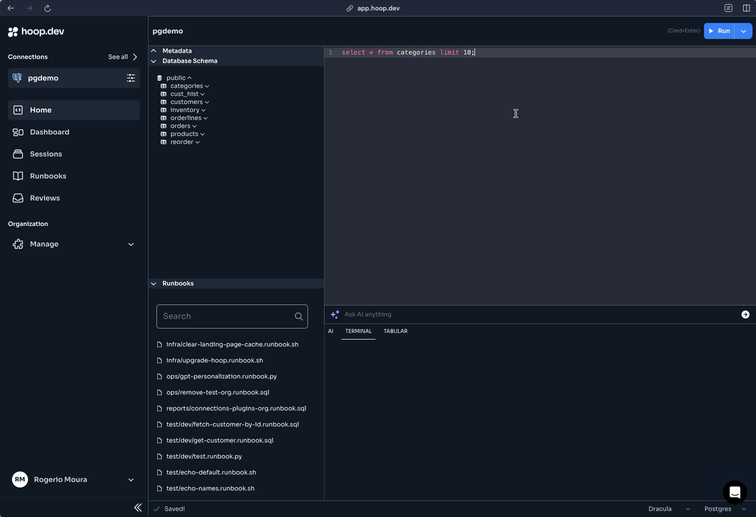Submit the AI prompt arrow button

pos(745,314)
